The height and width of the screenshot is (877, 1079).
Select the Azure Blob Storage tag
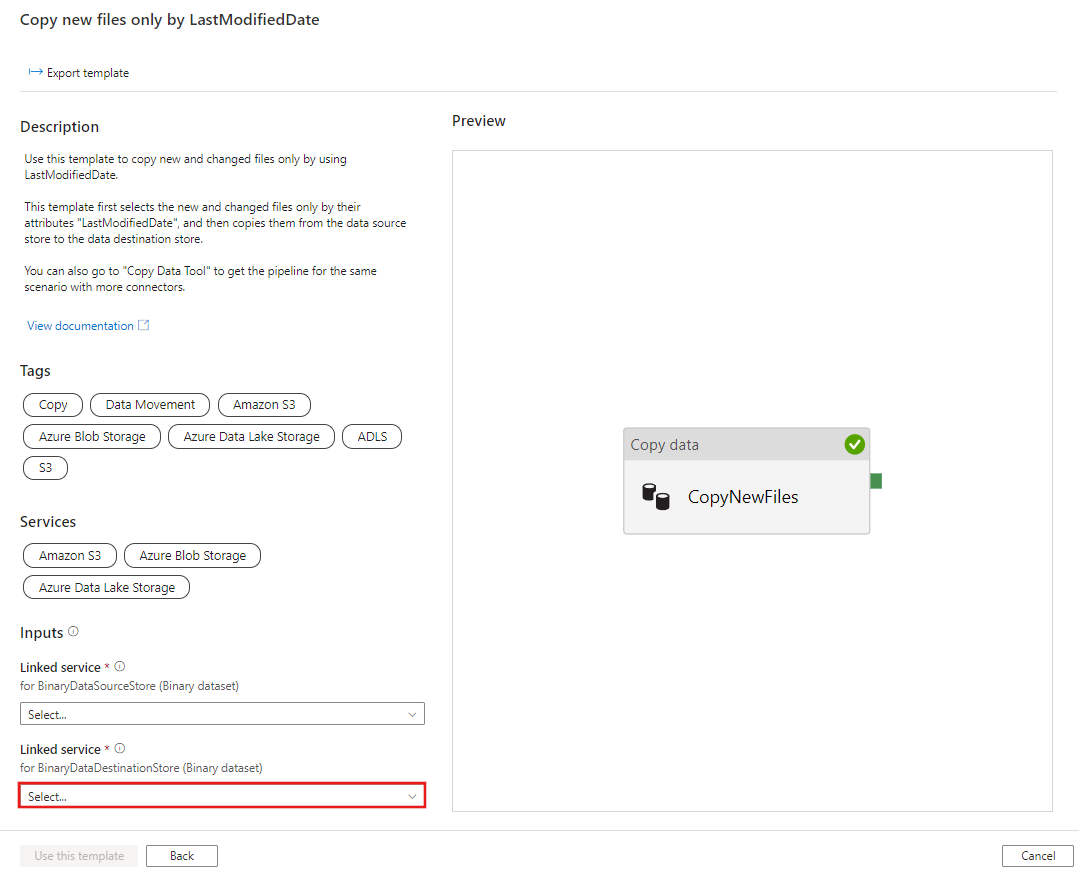tap(92, 437)
